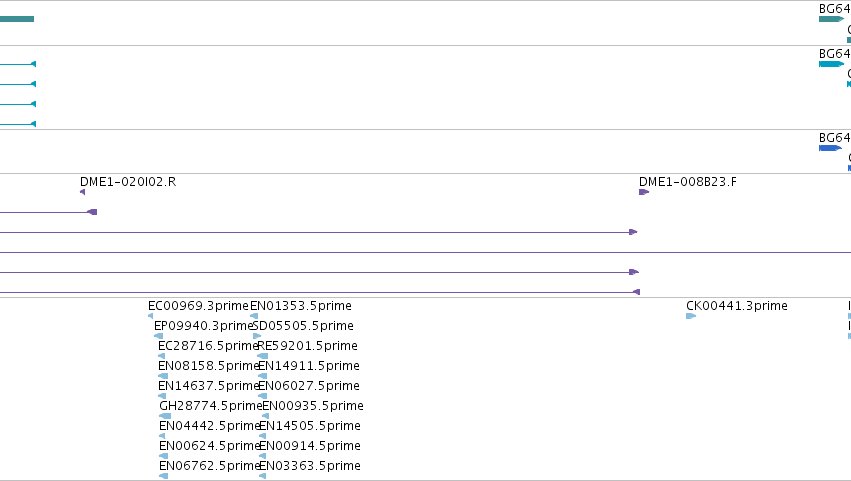Select the DME1-020I02.R feature label
The image size is (851, 481).
[x=128, y=182]
